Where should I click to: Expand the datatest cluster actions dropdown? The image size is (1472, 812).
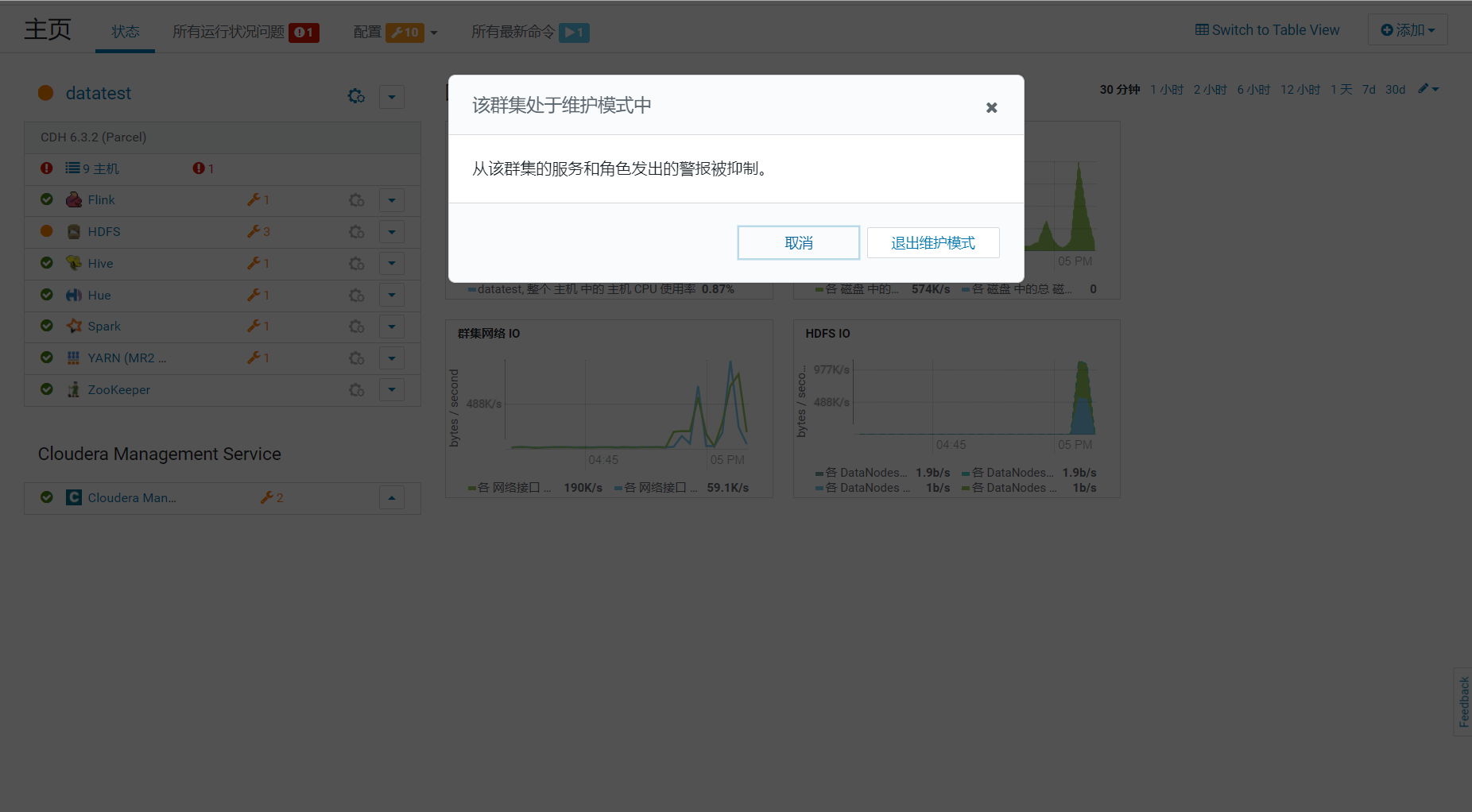(392, 97)
